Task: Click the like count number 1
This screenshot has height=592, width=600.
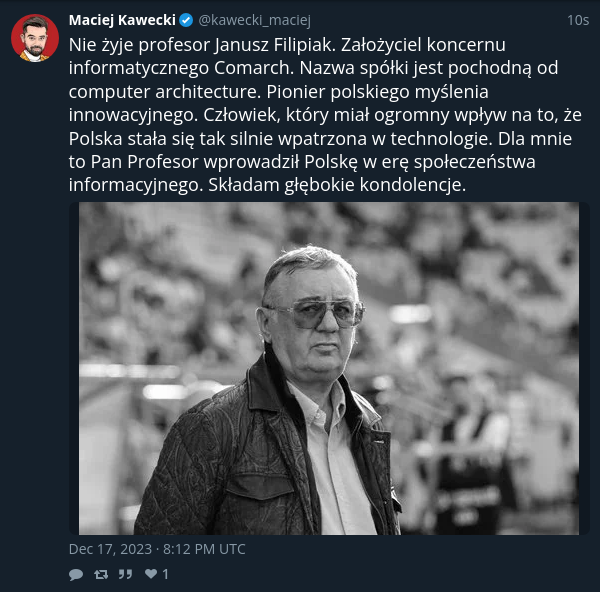Action: pos(165,574)
